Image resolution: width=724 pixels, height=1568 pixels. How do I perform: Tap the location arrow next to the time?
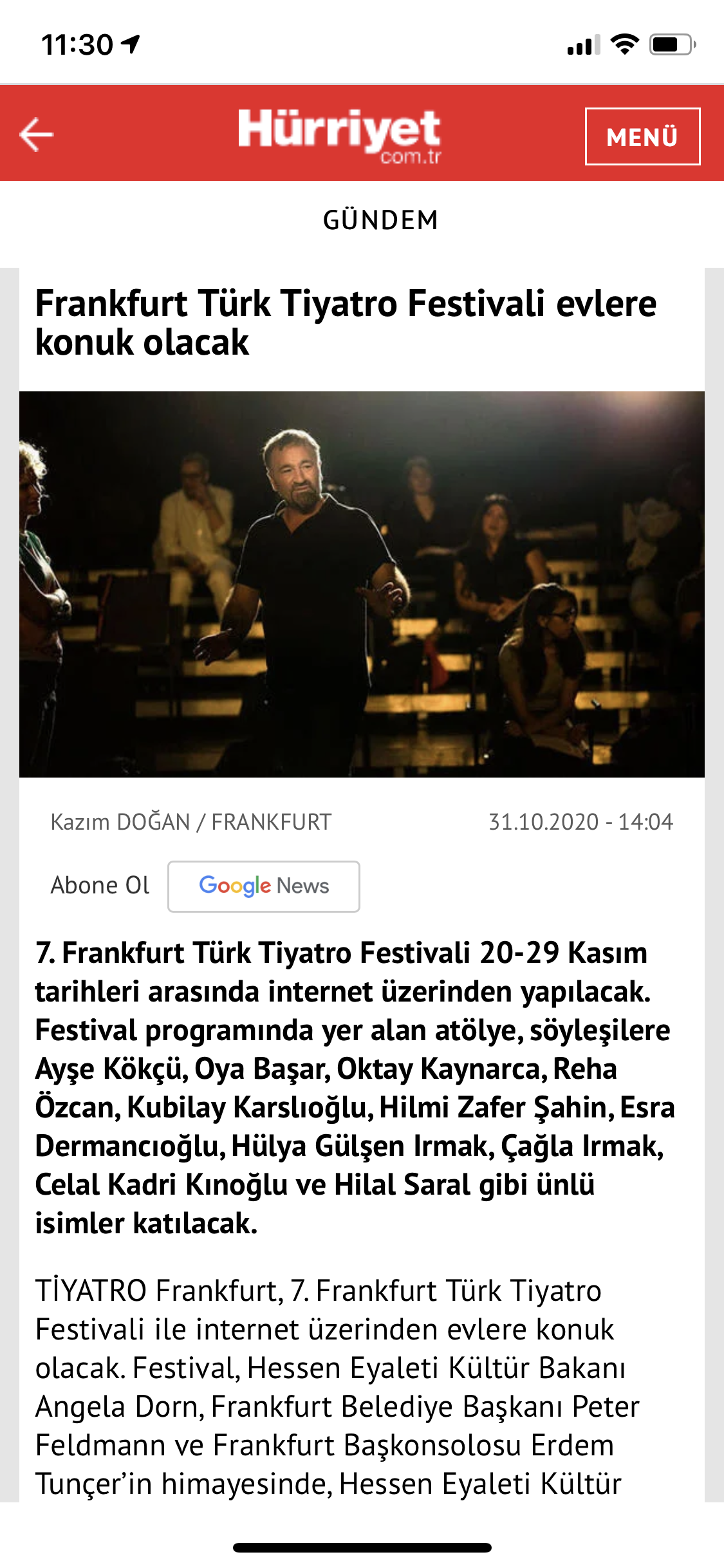pos(131,44)
